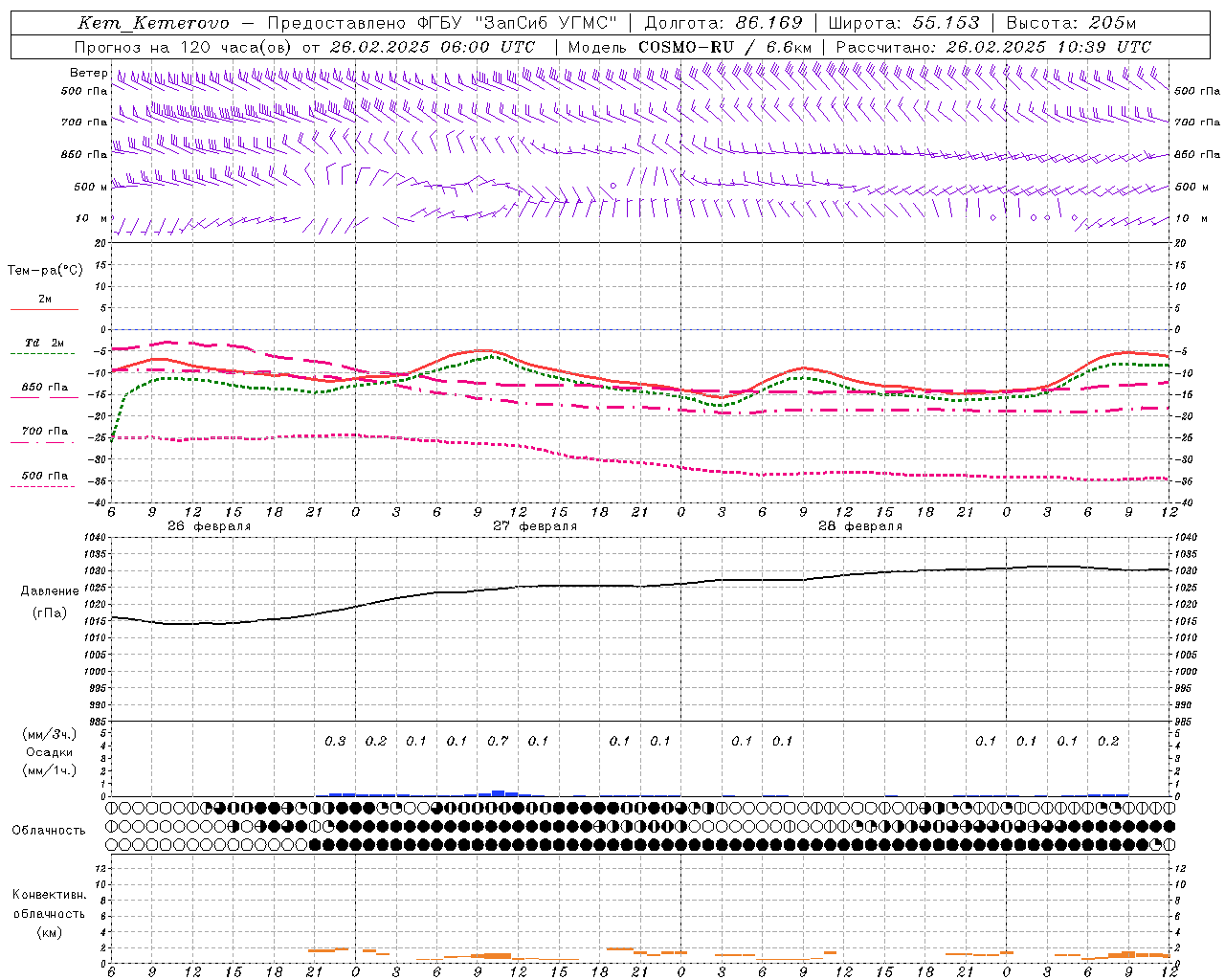The image size is (1225, 980).
Task: Click the Kem_Kemerovo station title
Action: (x=153, y=23)
